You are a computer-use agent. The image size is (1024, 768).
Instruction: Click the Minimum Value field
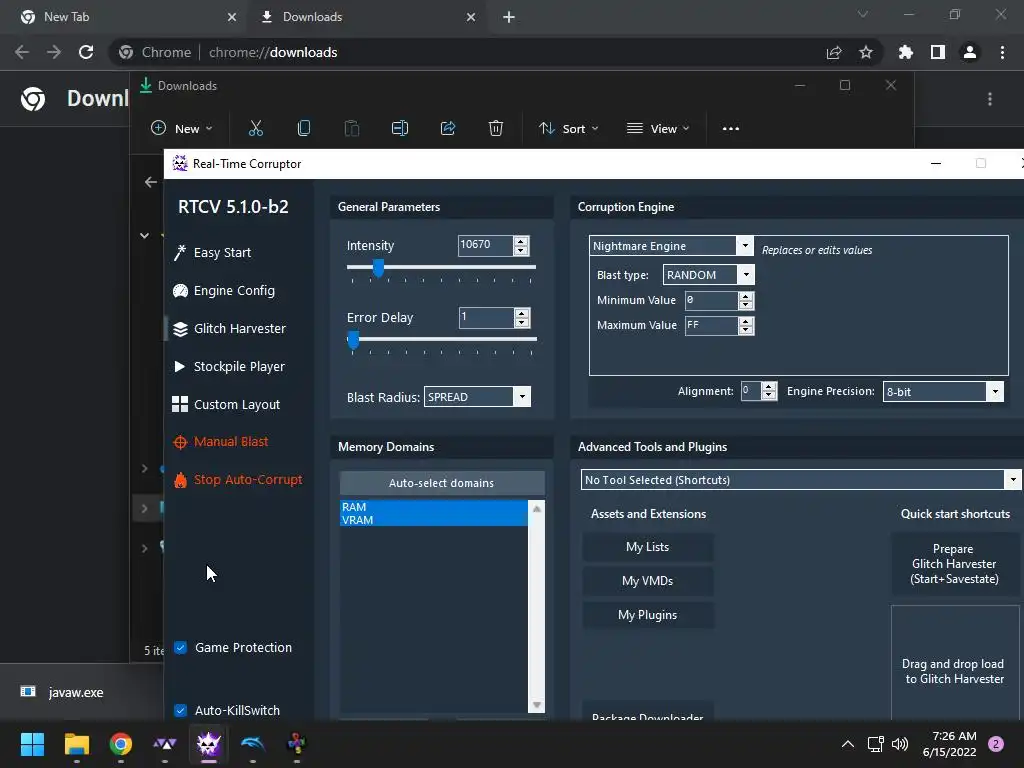tap(711, 300)
